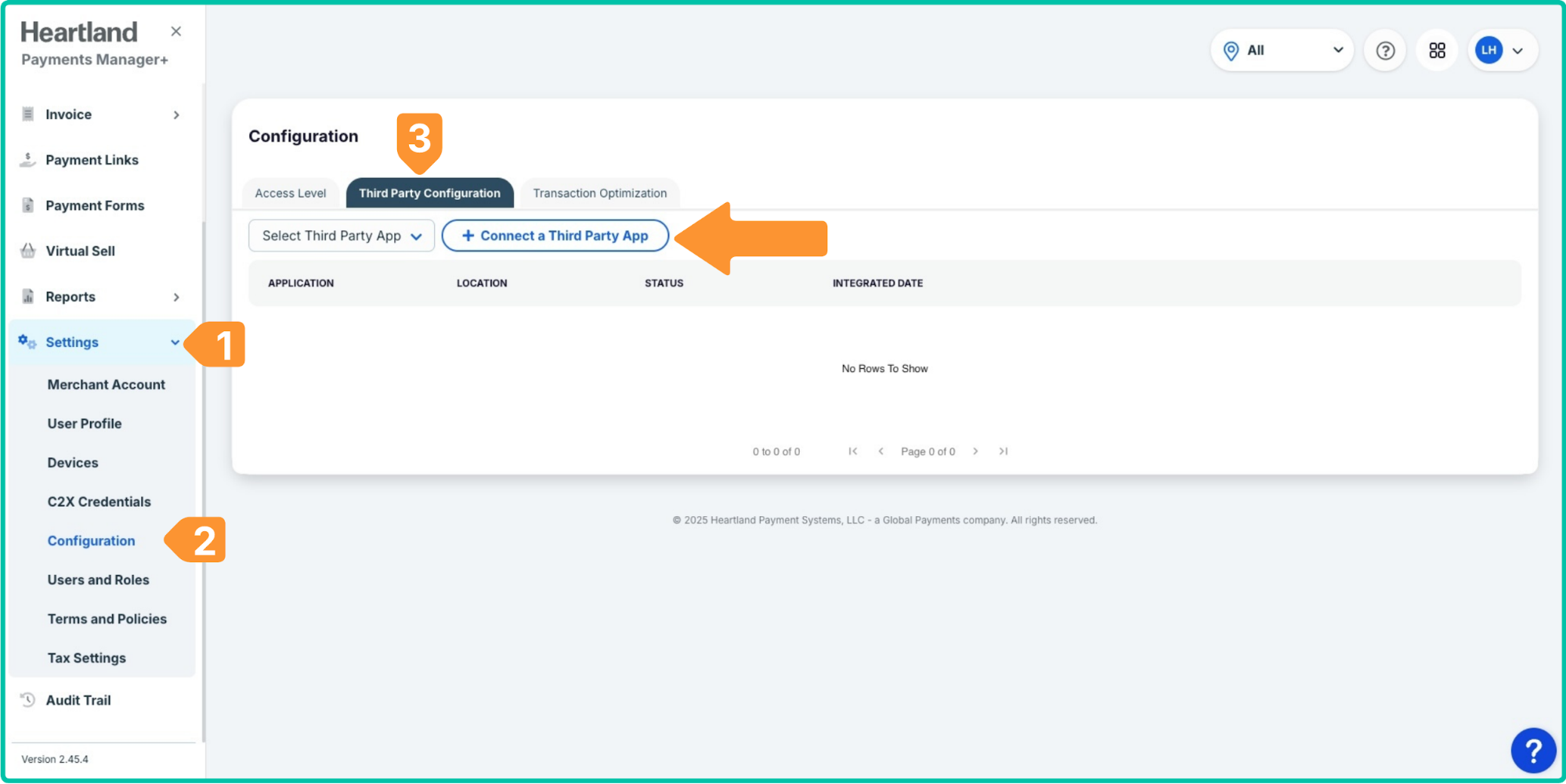Click the Audit Trail history icon
1566x784 pixels.
(28, 700)
